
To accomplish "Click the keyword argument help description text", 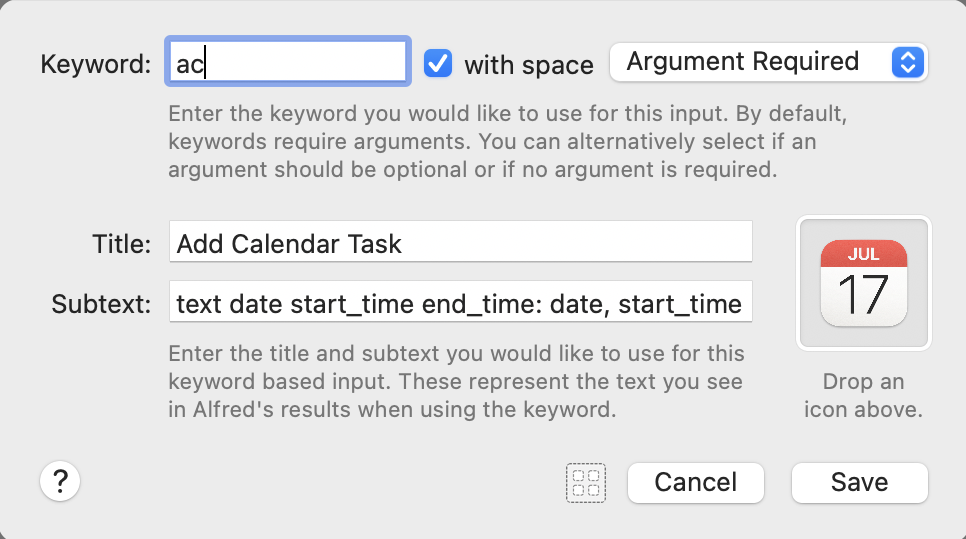I will click(x=508, y=141).
